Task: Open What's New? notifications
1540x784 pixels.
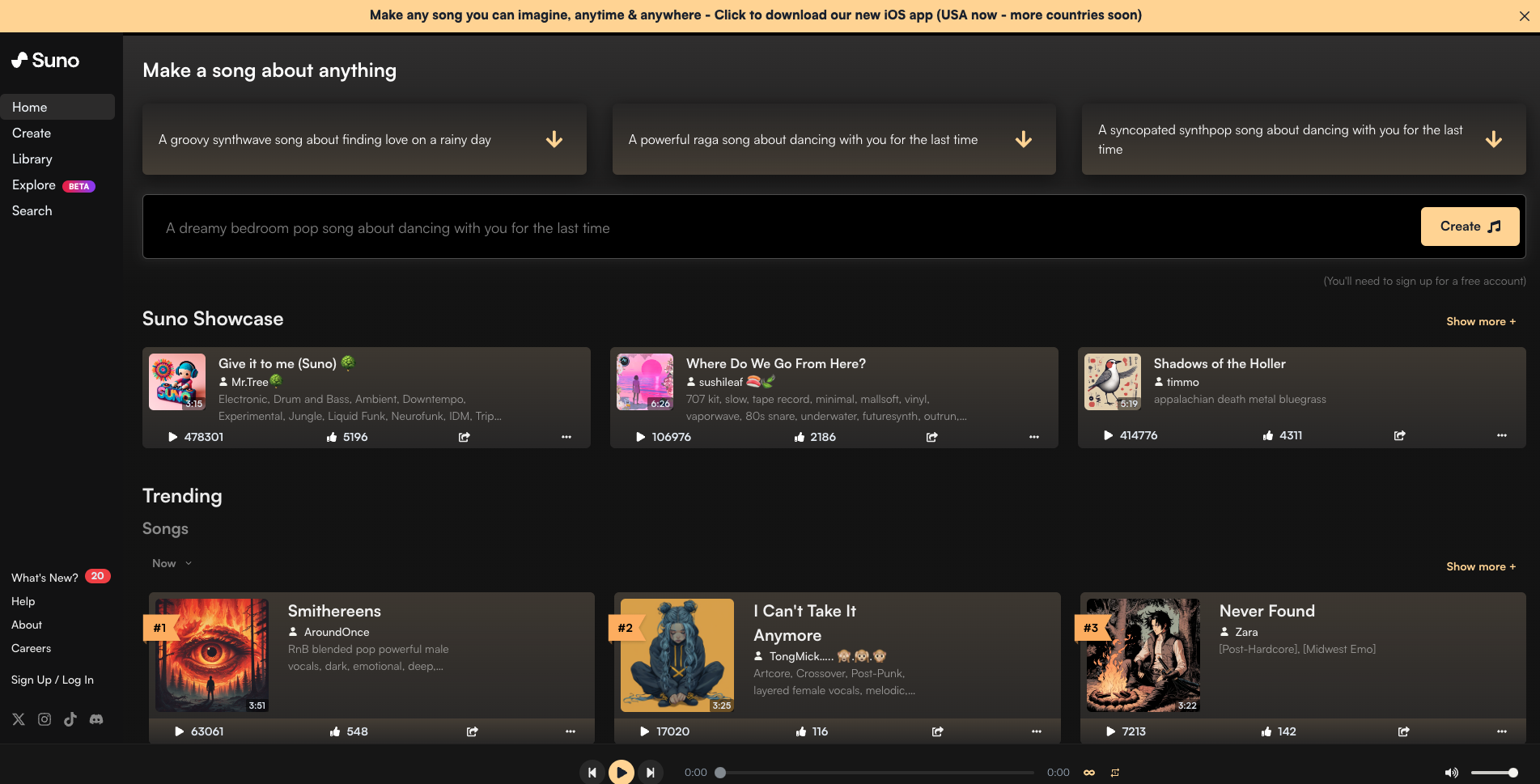Action: click(x=61, y=577)
